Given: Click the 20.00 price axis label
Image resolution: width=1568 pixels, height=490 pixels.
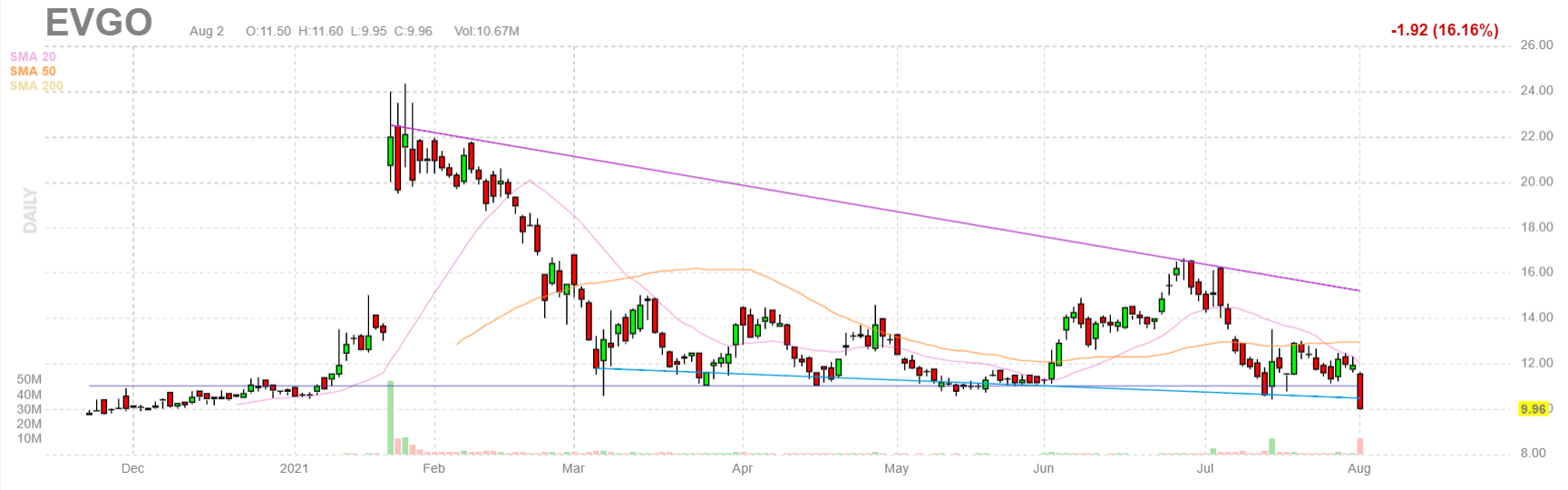Looking at the screenshot, I should pyautogui.click(x=1536, y=181).
